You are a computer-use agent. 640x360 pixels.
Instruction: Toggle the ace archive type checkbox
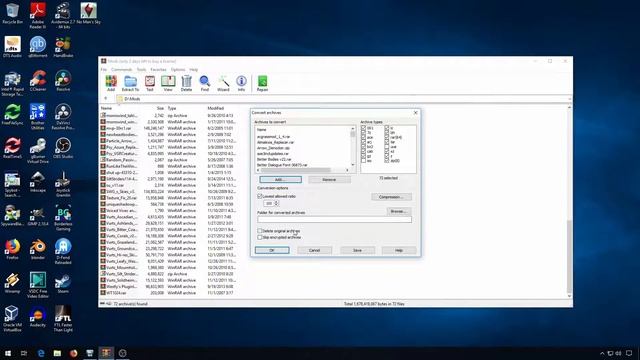(363, 138)
